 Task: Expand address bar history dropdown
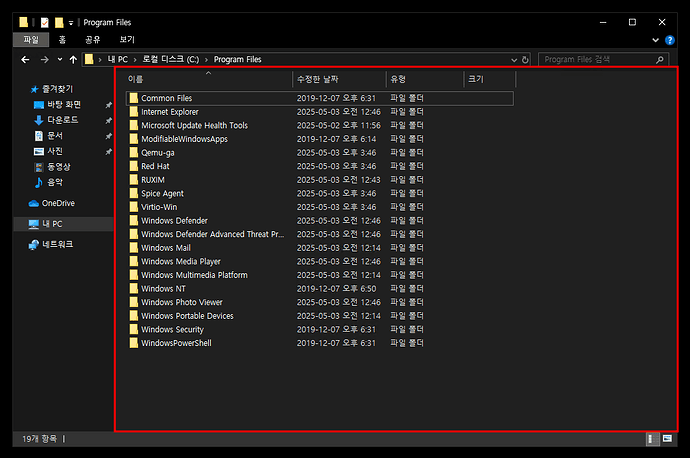point(514,60)
